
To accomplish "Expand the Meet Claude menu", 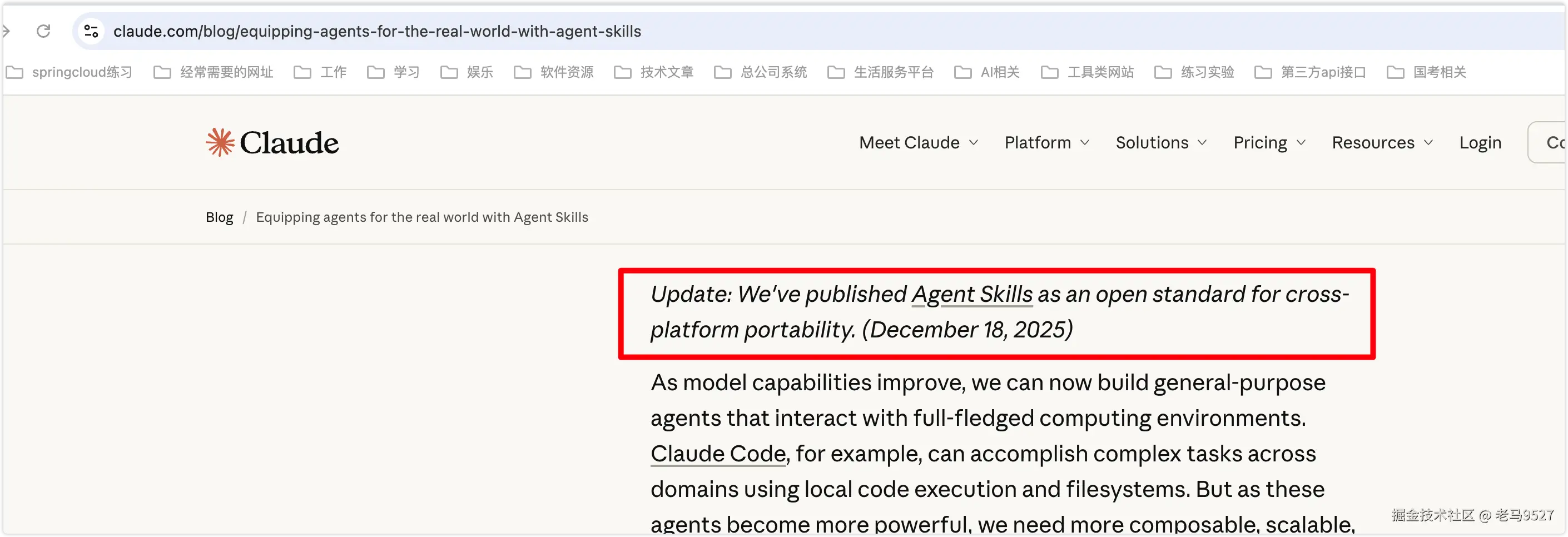I will coord(919,142).
